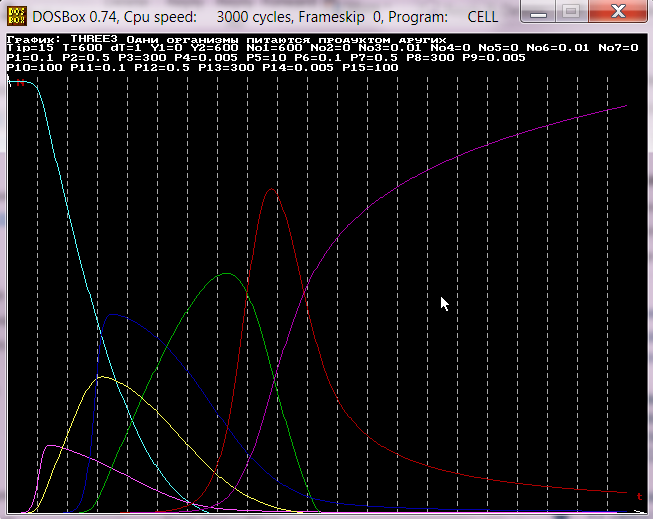The image size is (653, 519).
Task: Click the 'P13=300' parameter value
Action: click(x=226, y=68)
